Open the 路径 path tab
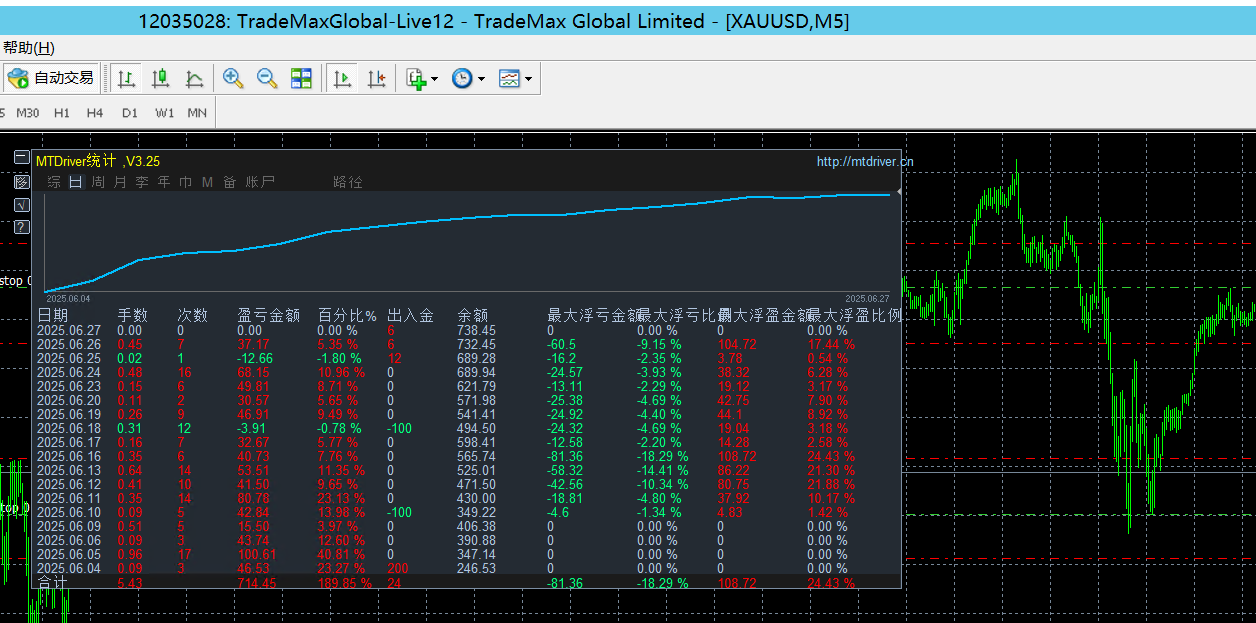The image size is (1256, 623). [x=348, y=182]
